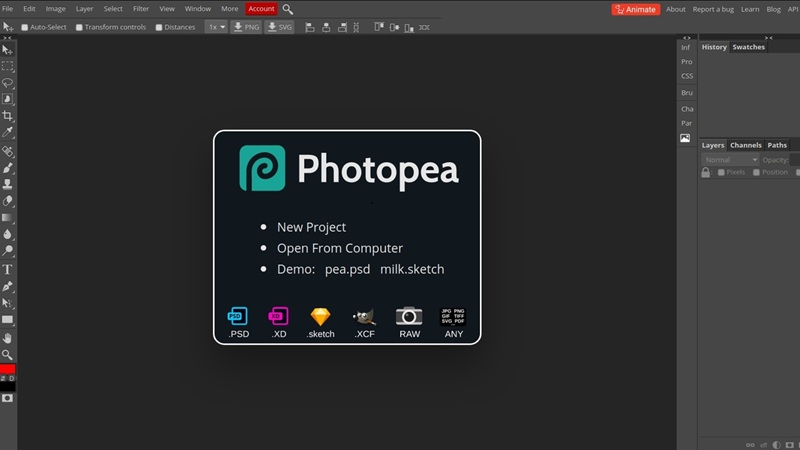
Task: Select the Crop tool
Action: [7, 116]
